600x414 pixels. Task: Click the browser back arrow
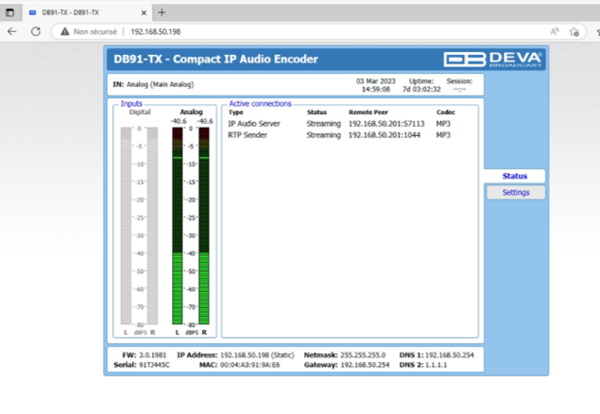click(x=12, y=31)
